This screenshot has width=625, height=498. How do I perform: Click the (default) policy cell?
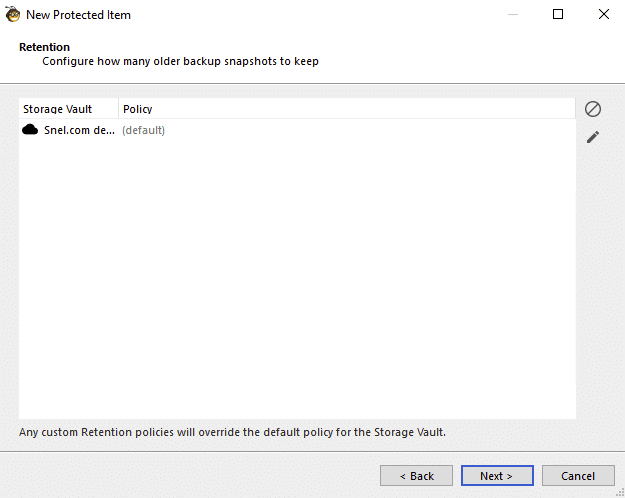pos(143,130)
